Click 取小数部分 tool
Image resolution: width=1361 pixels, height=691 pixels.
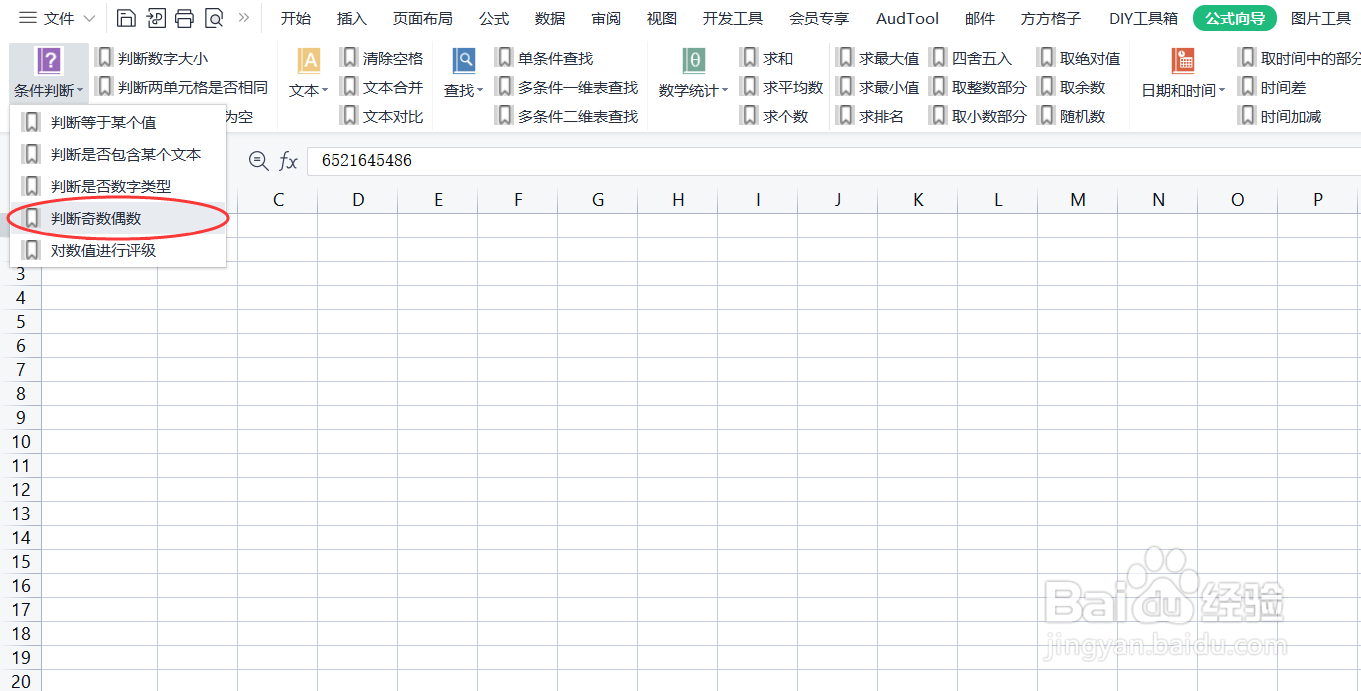(x=978, y=116)
